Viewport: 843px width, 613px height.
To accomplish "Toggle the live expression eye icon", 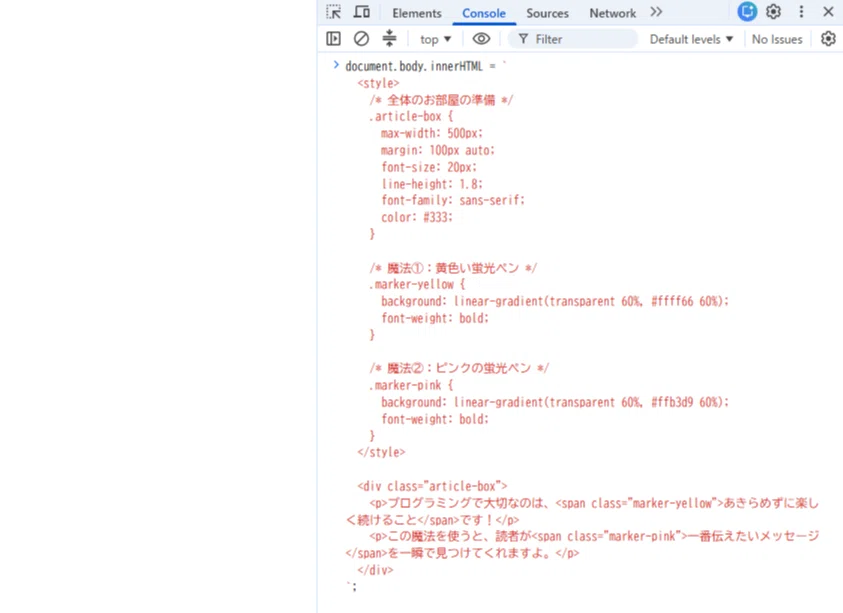I will click(x=481, y=39).
